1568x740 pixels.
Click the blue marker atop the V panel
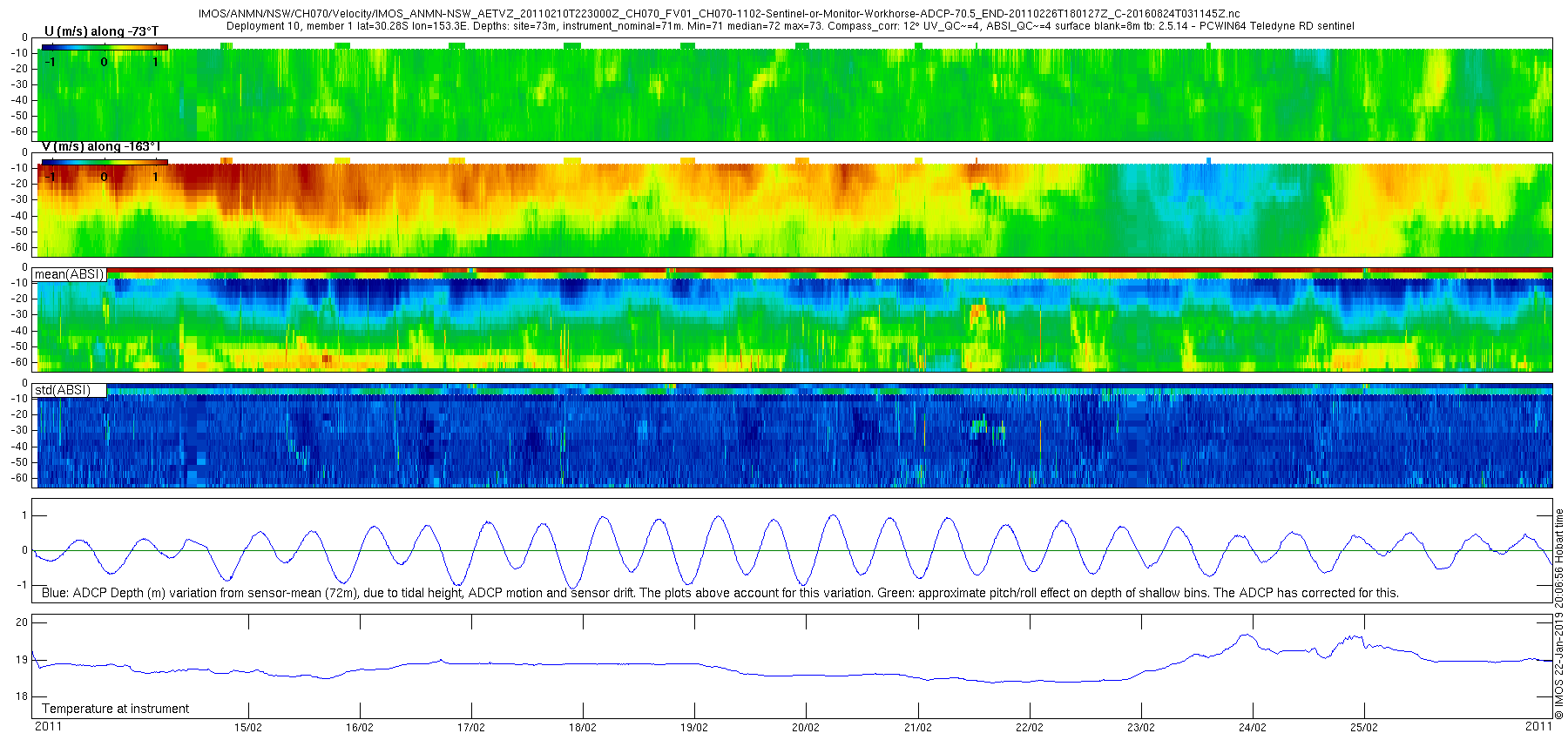pos(1208,160)
